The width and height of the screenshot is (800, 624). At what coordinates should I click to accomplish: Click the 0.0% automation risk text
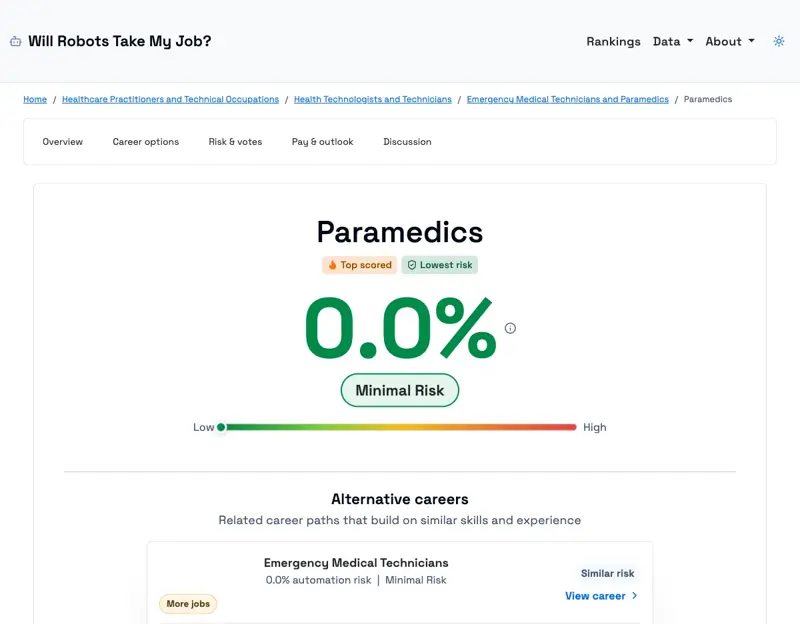click(318, 580)
